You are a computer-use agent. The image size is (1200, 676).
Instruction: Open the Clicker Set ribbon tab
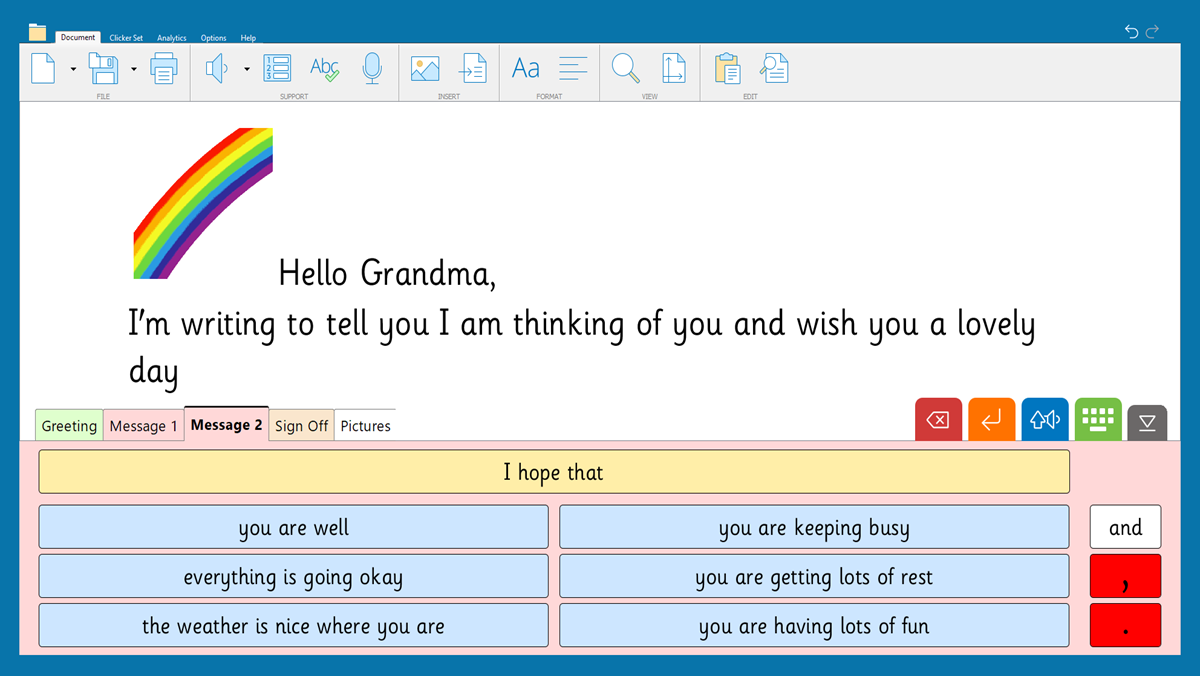[126, 38]
